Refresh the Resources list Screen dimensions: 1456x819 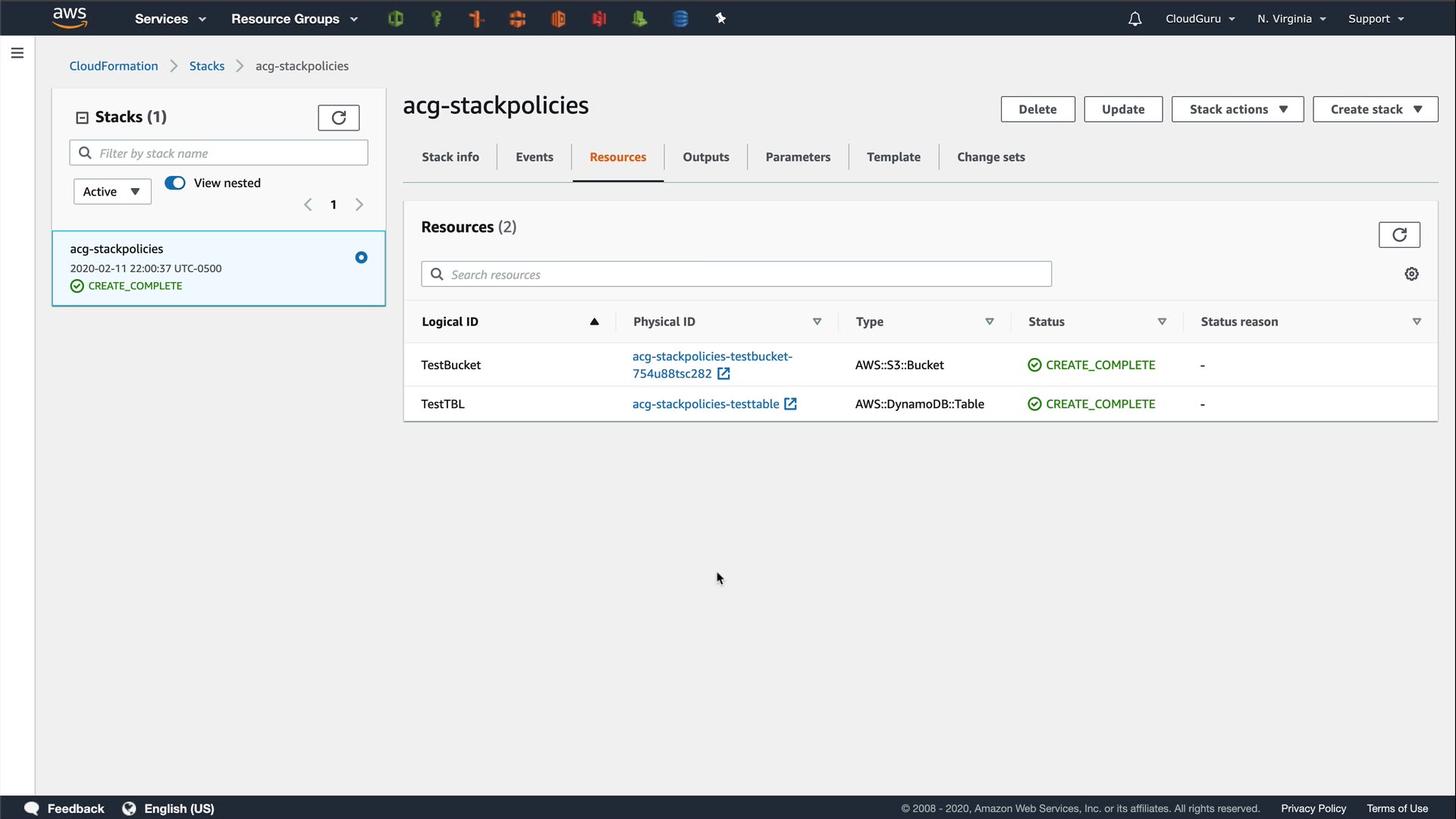point(1398,235)
